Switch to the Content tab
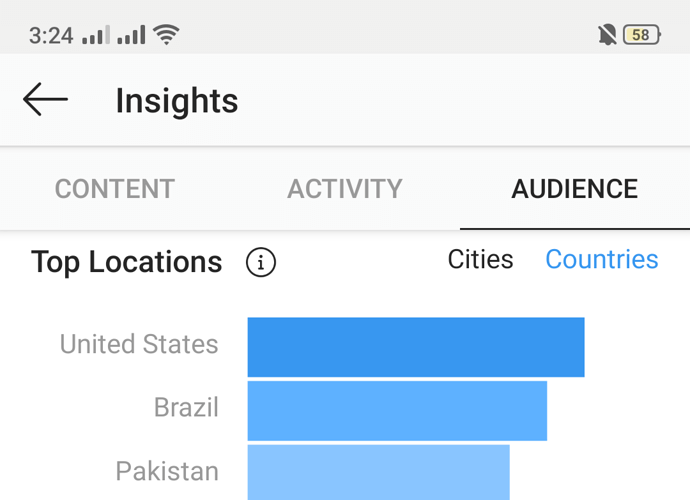The height and width of the screenshot is (500, 690). tap(114, 189)
